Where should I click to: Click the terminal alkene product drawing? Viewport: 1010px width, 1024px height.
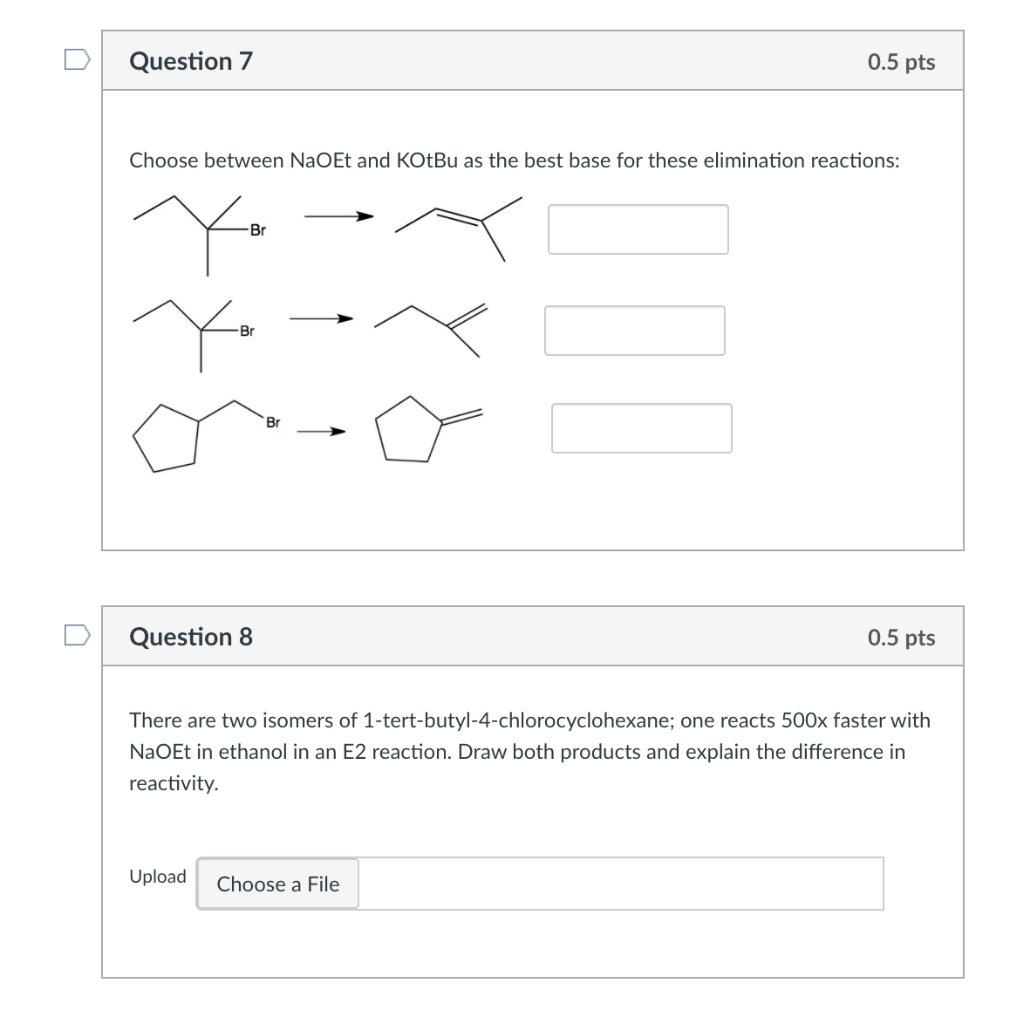click(430, 330)
